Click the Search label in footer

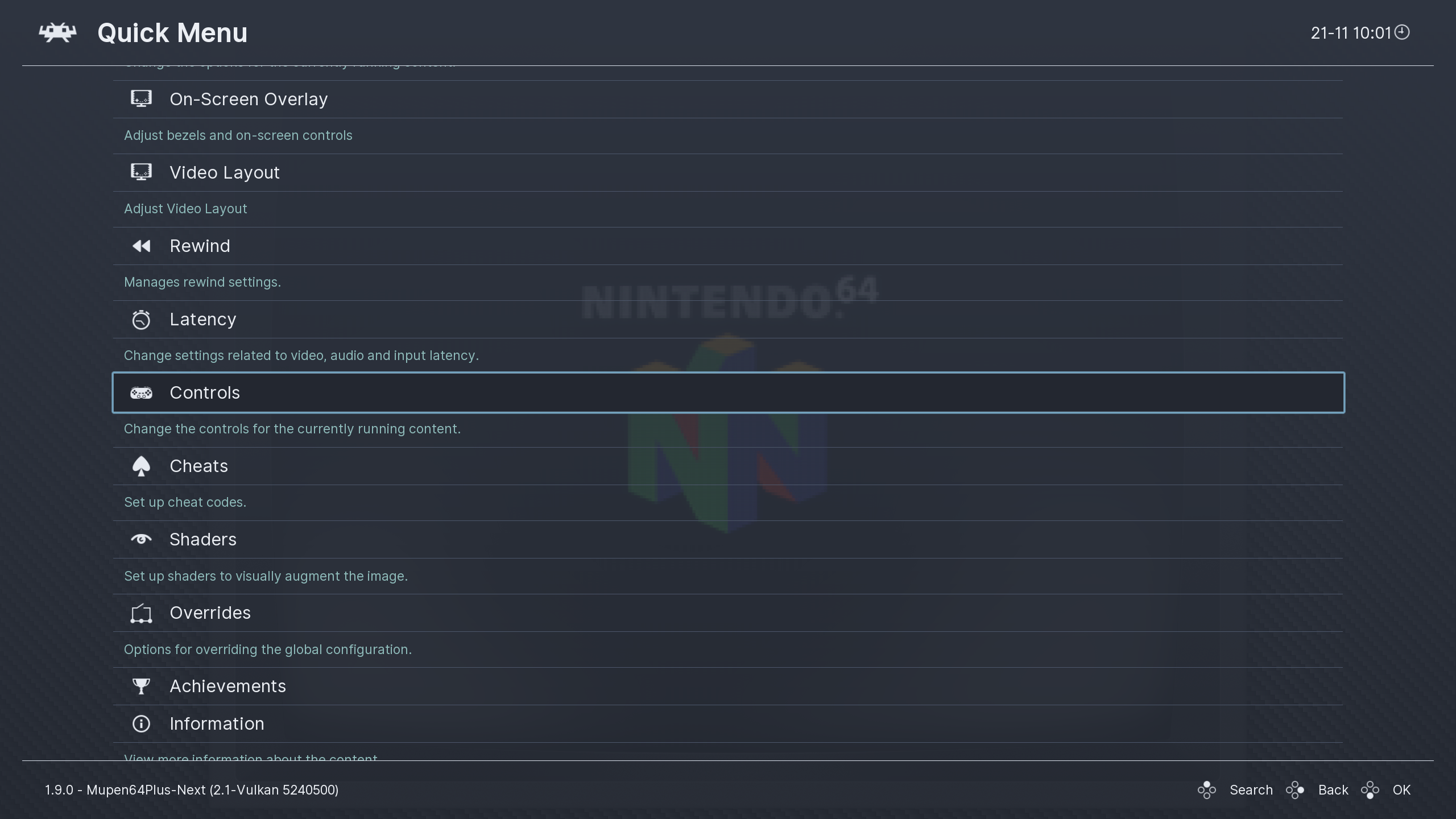tap(1251, 790)
